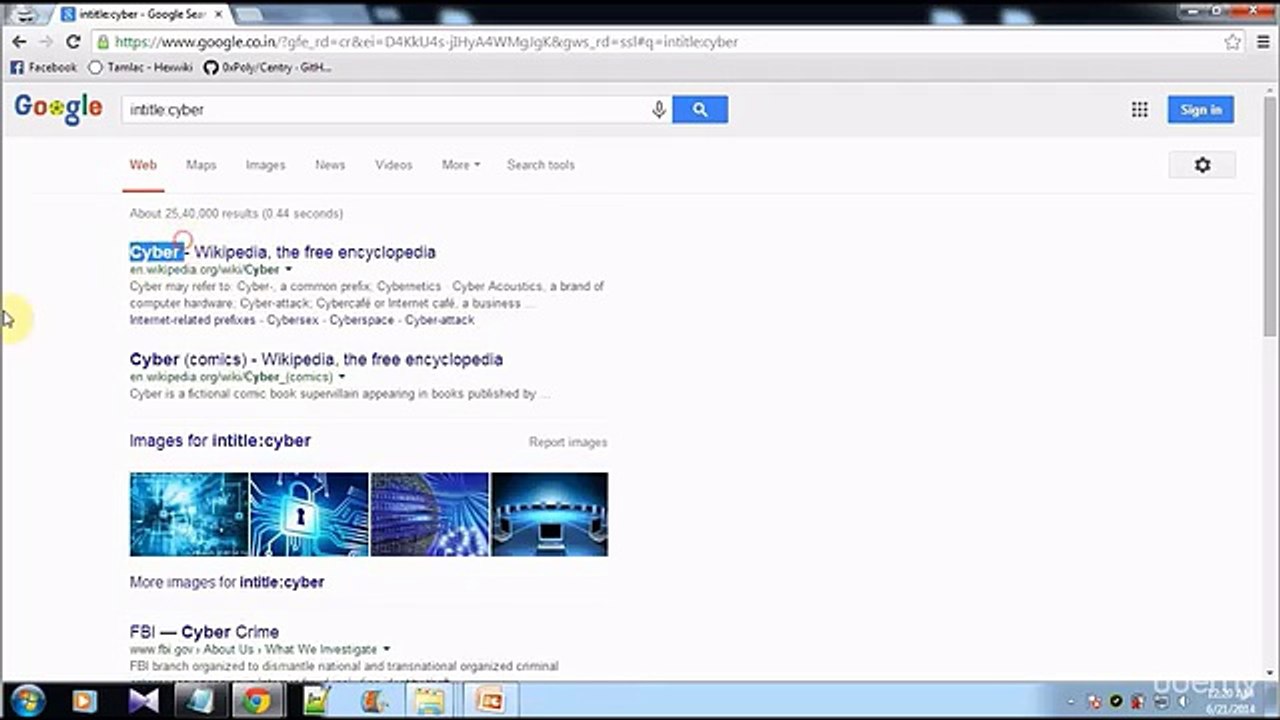Open the Facebook bookmark
1280x720 pixels.
(43, 67)
